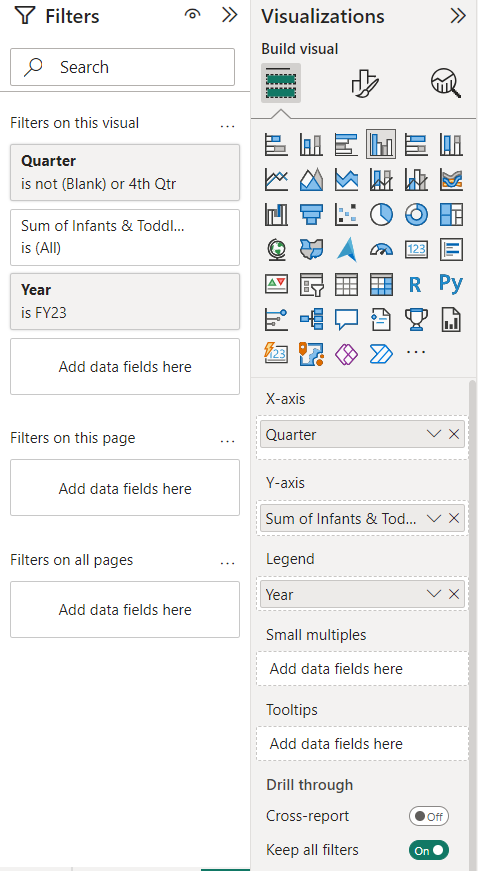
Task: Toggle Cross-report drill through switch
Action: coord(429,817)
